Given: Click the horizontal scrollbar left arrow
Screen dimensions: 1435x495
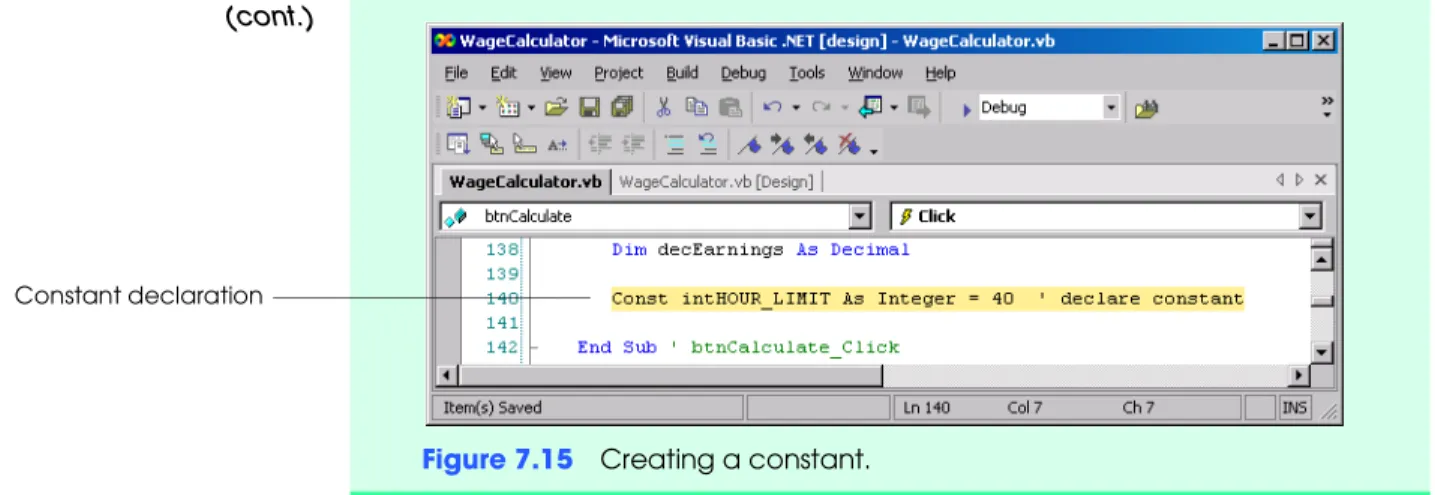Looking at the screenshot, I should point(449,376).
